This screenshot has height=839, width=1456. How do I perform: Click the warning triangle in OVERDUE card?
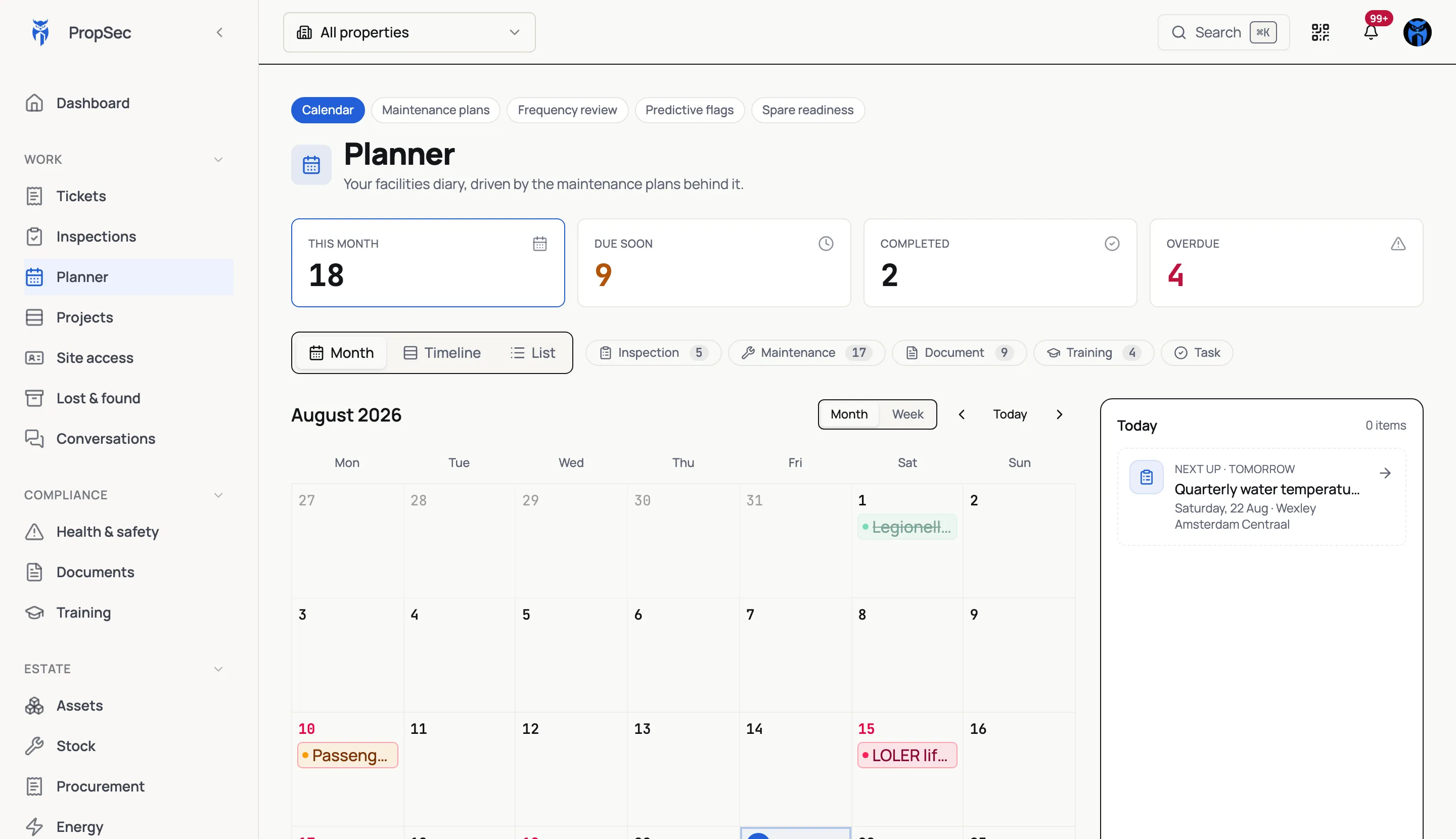[1398, 244]
